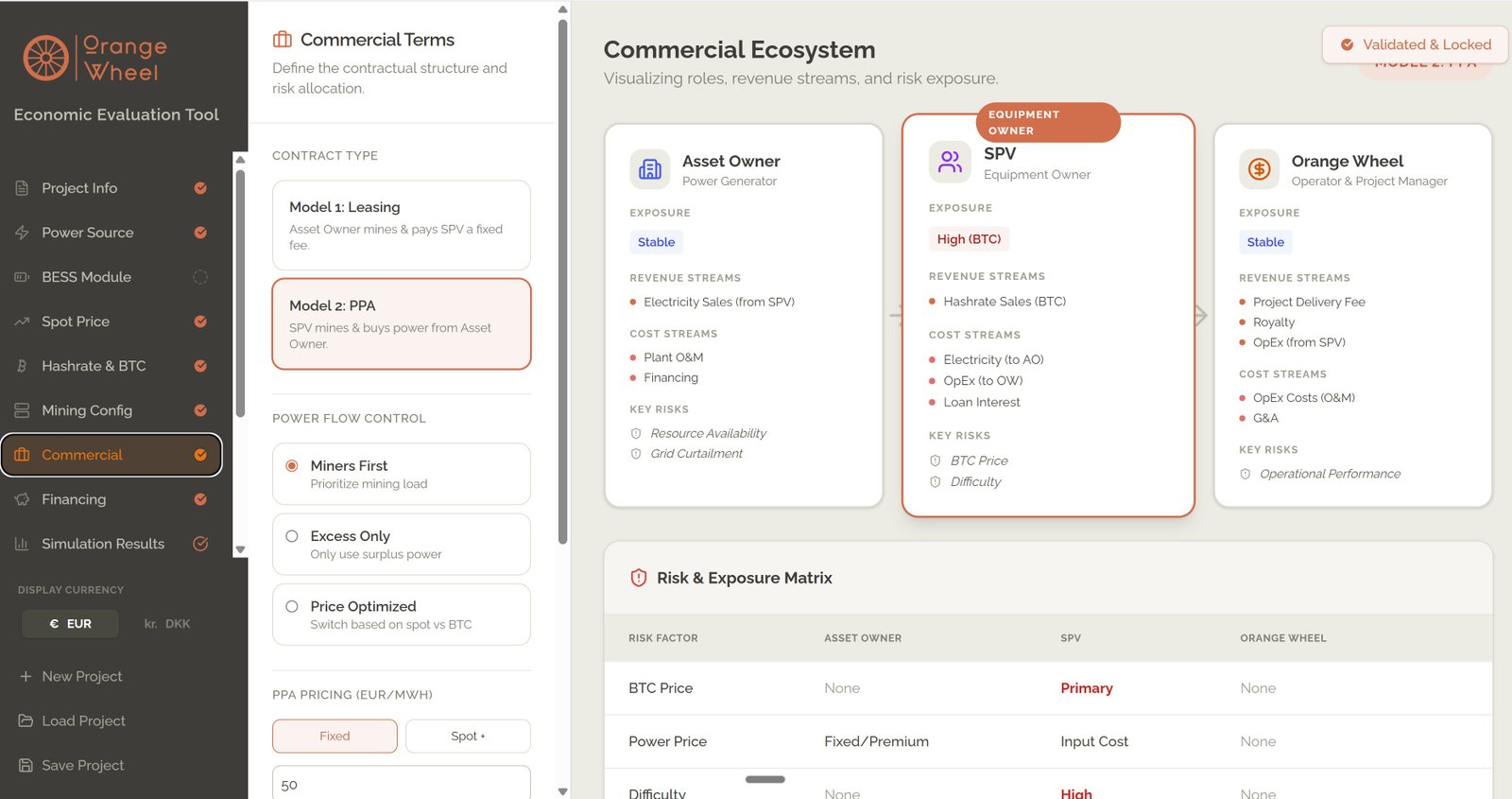Click the Risk & Exposure Matrix shield icon
The width and height of the screenshot is (1512, 799).
[639, 578]
